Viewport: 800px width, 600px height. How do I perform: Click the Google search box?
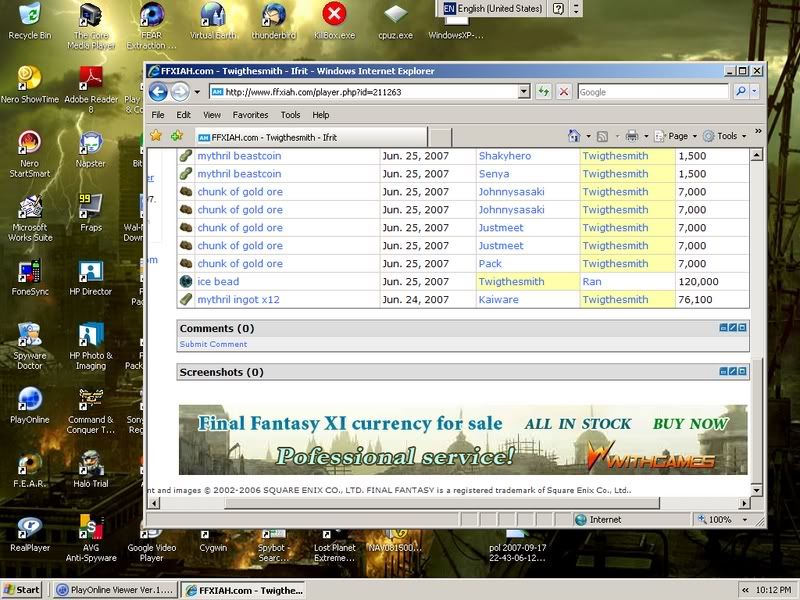(653, 92)
